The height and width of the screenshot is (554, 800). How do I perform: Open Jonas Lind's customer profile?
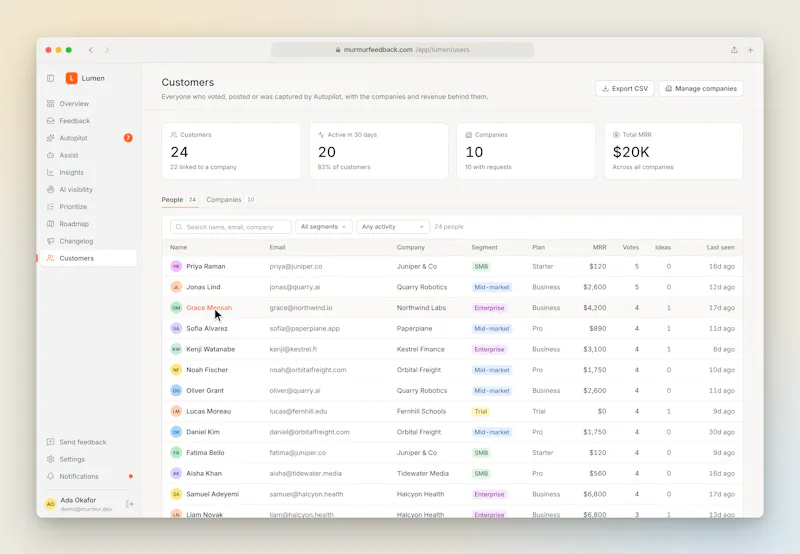tap(203, 287)
